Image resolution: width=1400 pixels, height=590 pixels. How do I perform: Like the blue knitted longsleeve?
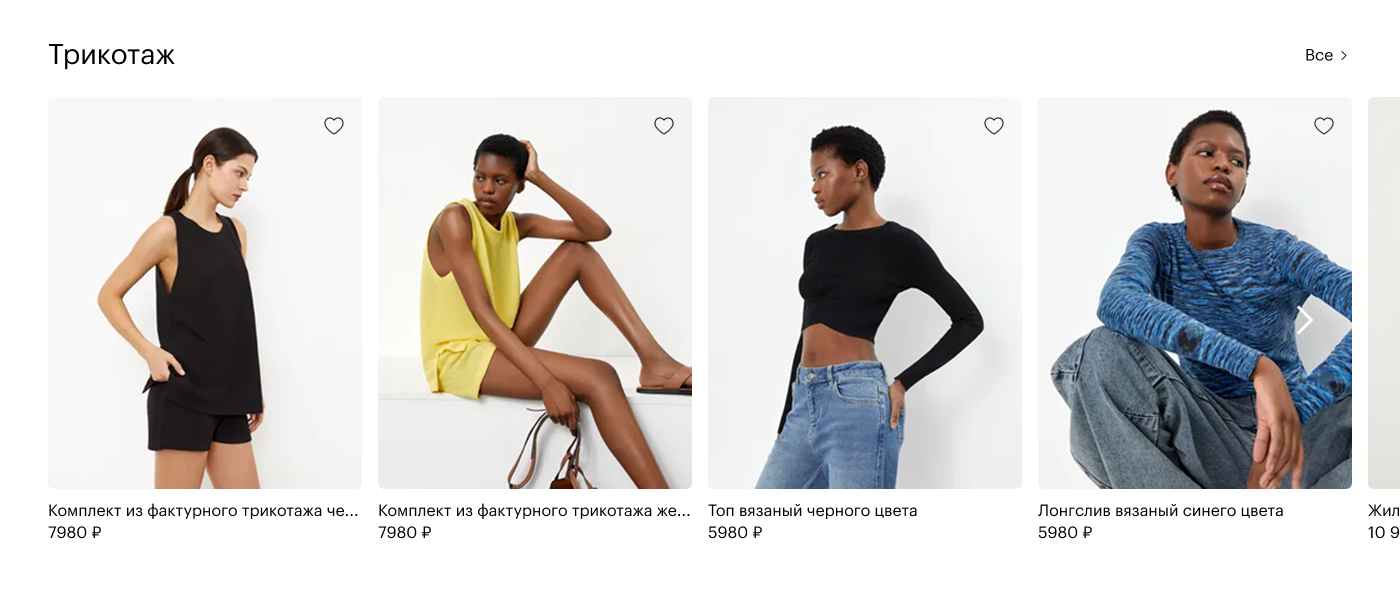(1324, 126)
